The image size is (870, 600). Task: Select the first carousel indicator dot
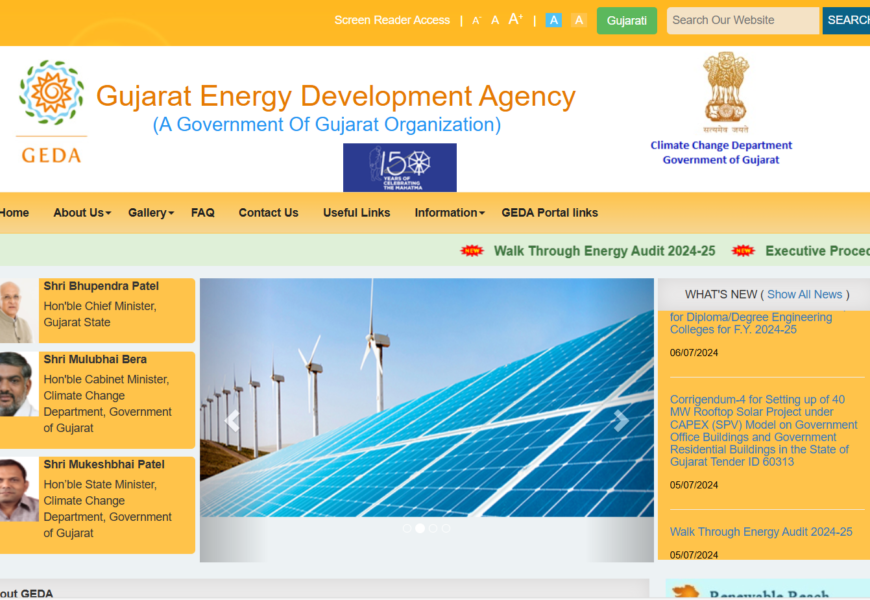point(407,528)
